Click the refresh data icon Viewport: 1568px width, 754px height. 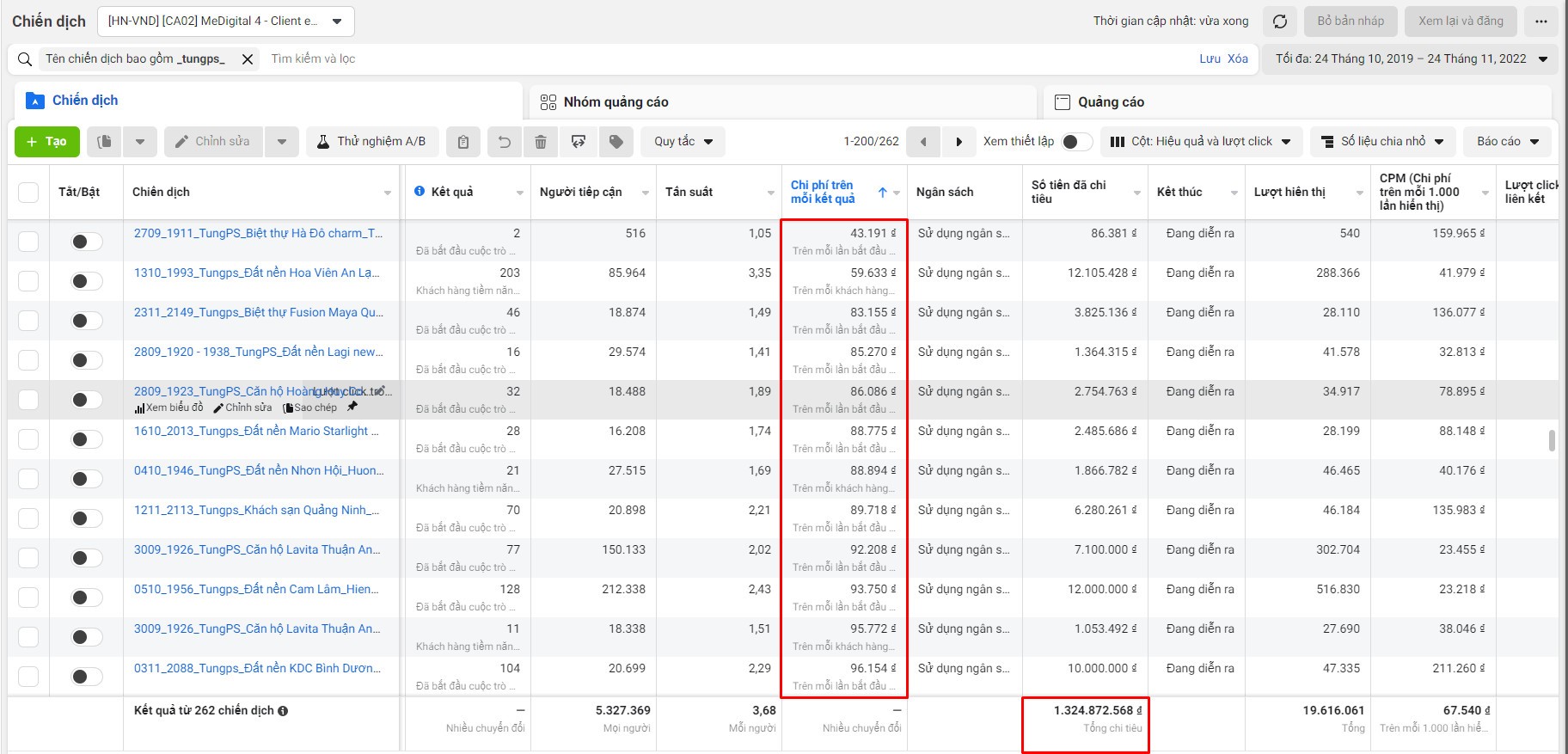(1280, 21)
